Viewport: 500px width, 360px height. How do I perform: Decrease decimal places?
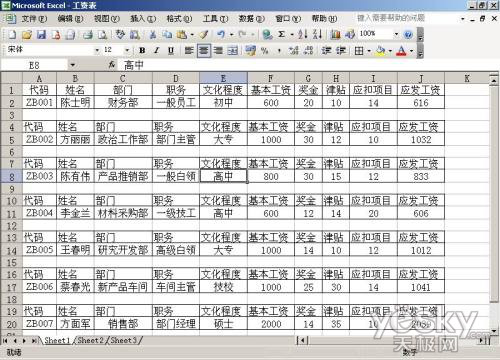point(309,51)
